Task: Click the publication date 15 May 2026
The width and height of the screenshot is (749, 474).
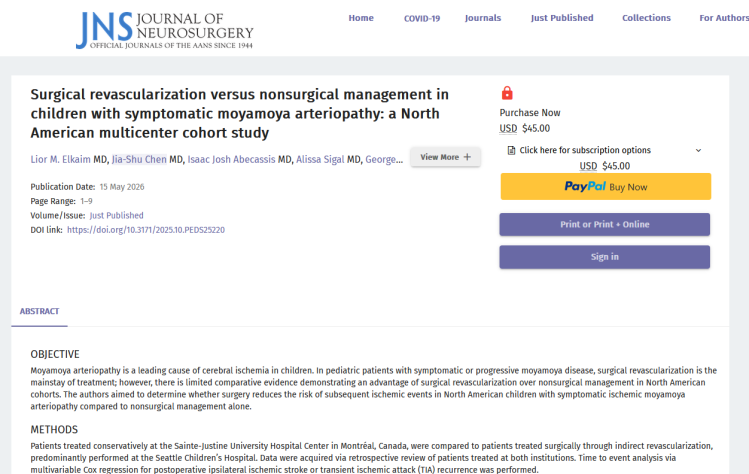Action: [x=122, y=187]
